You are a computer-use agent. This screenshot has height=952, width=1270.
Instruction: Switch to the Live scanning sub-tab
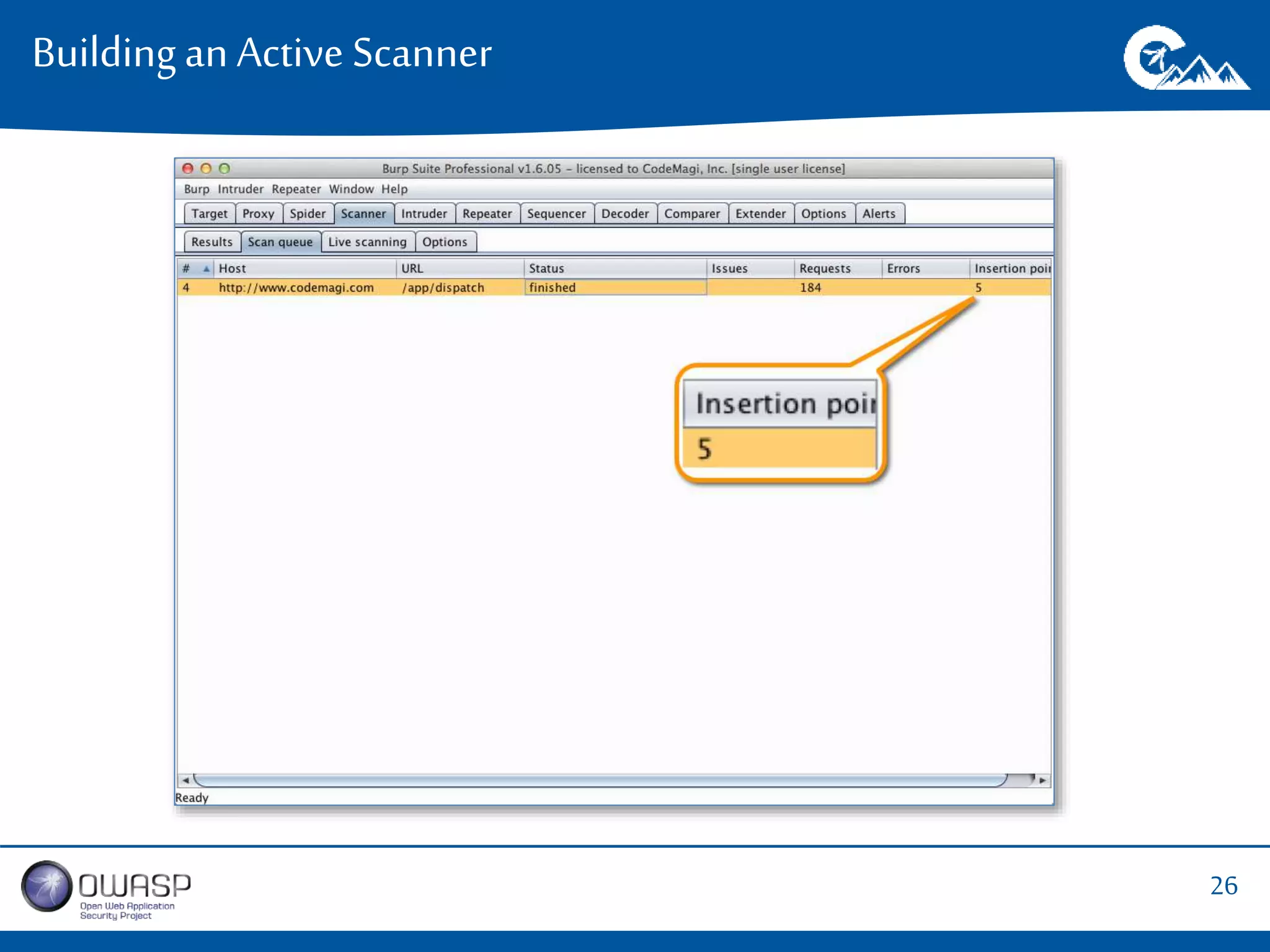[x=368, y=242]
